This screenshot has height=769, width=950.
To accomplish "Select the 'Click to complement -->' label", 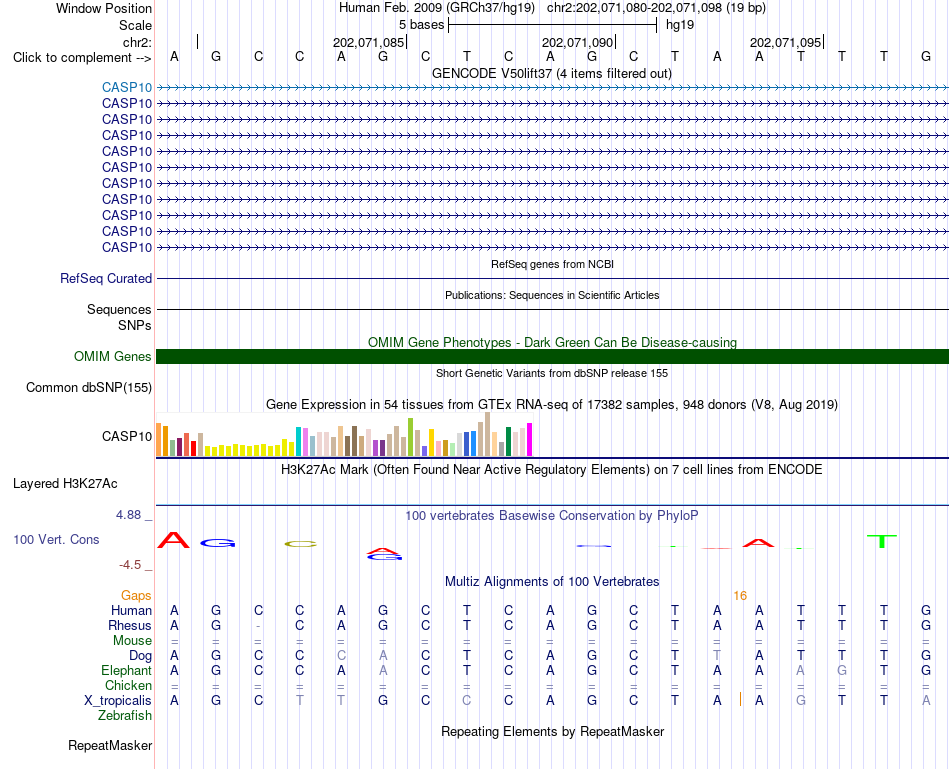I will pyautogui.click(x=82, y=58).
